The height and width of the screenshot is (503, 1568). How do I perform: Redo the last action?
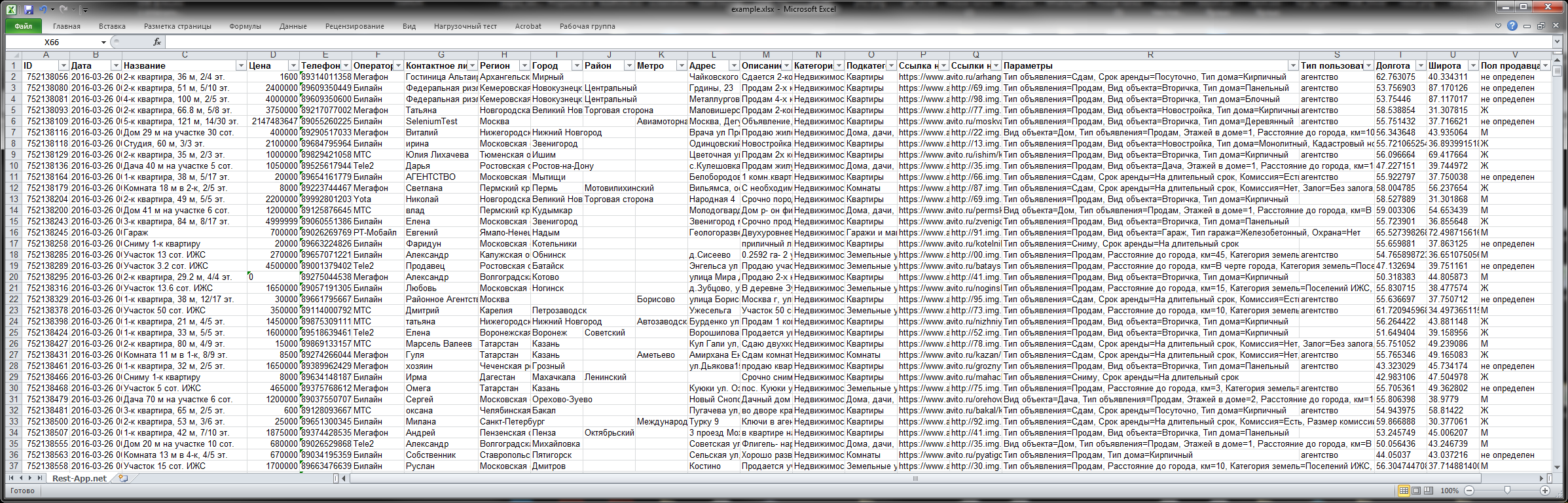click(64, 9)
